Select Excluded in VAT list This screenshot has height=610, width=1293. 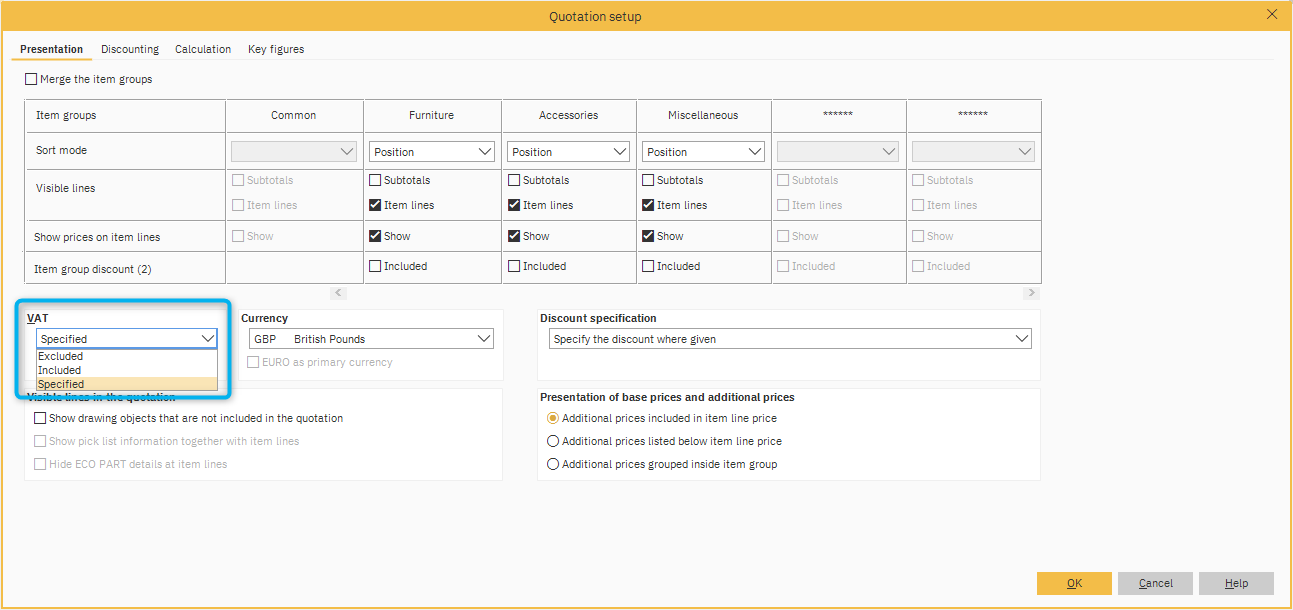click(x=61, y=356)
